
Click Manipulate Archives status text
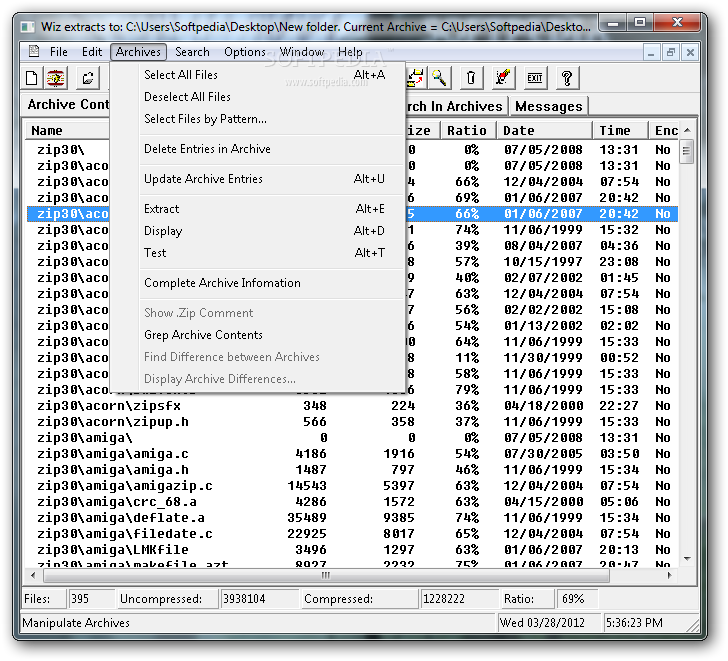coord(76,623)
